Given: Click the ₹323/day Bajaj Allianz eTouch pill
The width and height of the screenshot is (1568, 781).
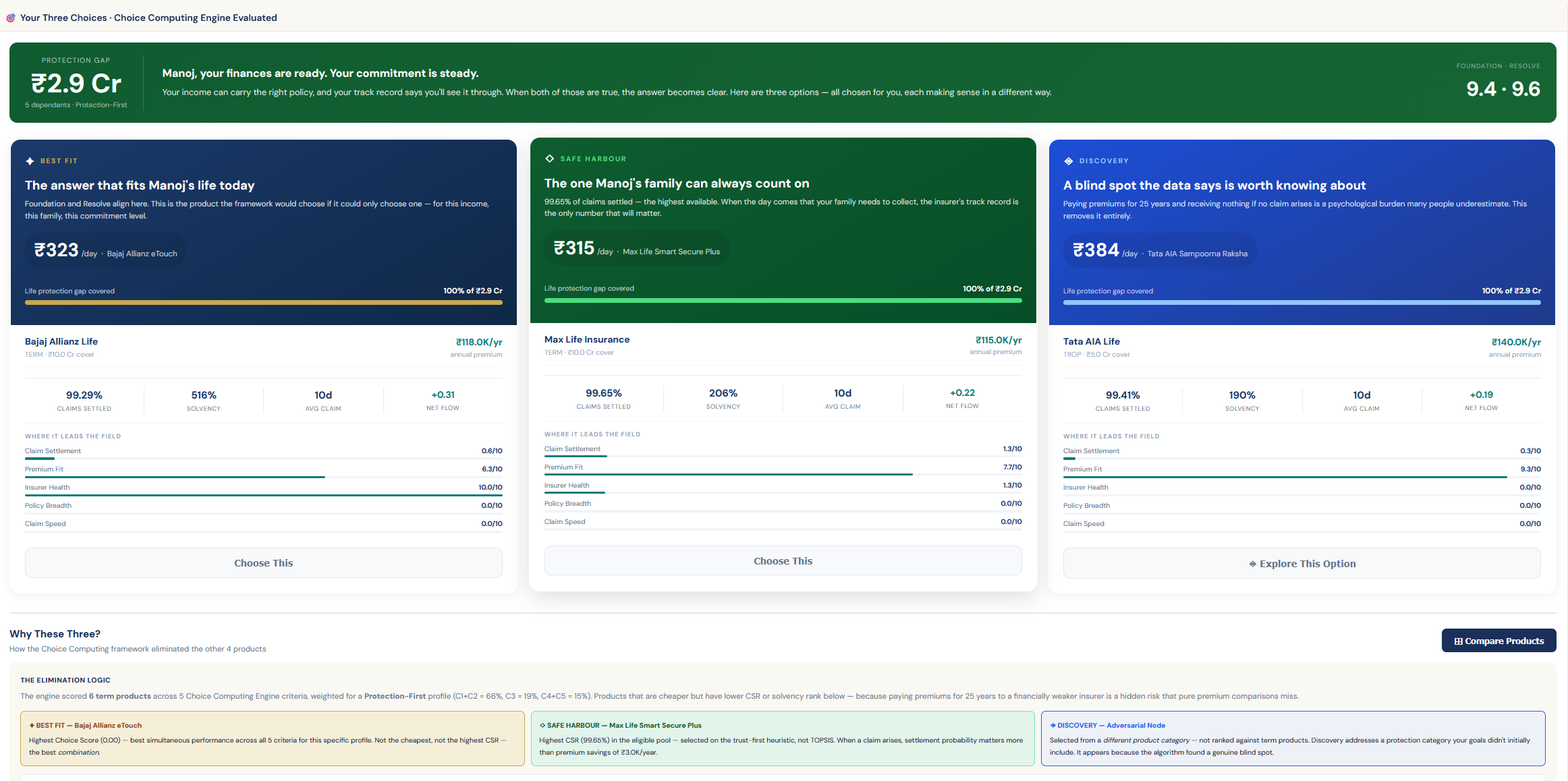Looking at the screenshot, I should (x=106, y=251).
